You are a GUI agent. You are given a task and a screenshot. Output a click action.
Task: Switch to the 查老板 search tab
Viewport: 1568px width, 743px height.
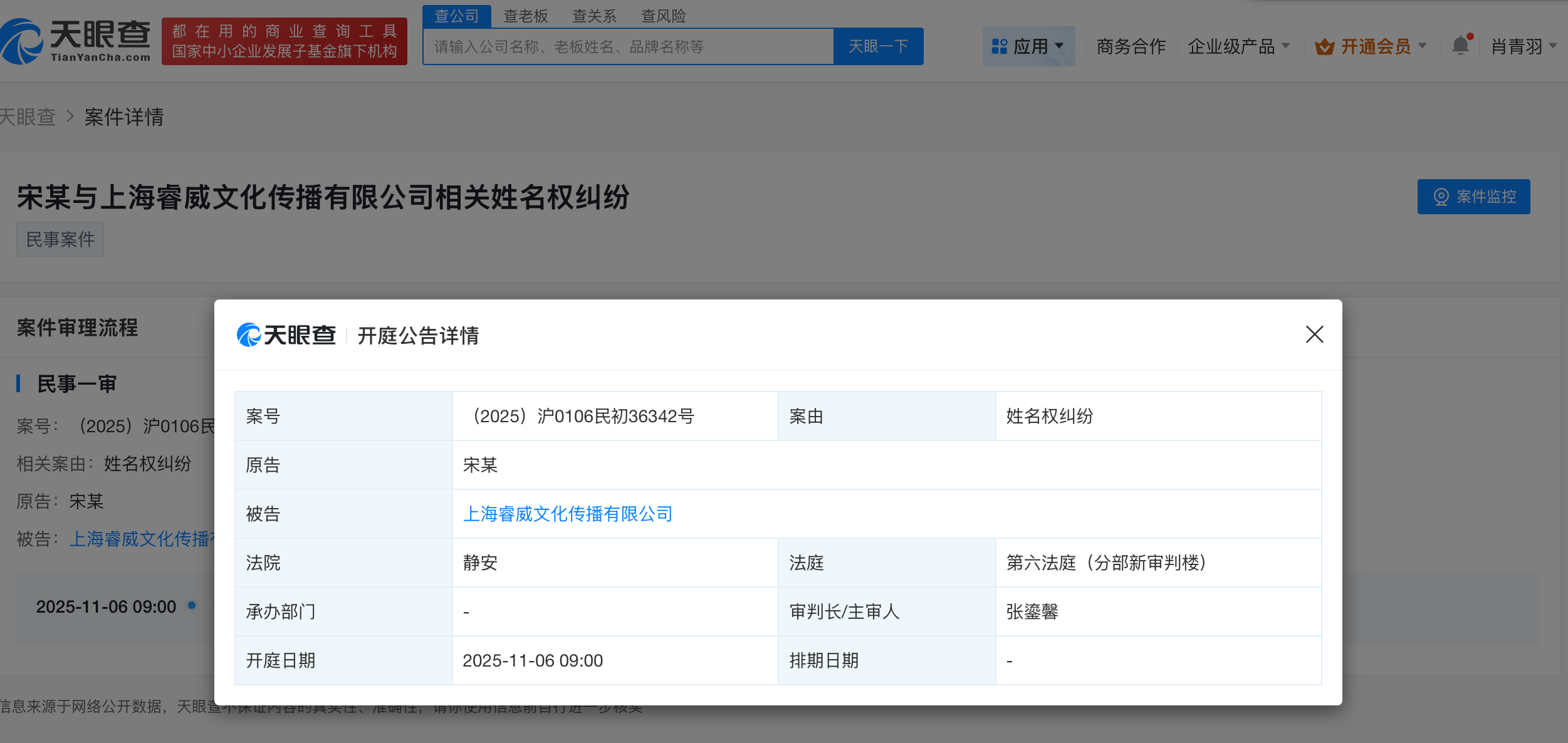(x=526, y=16)
